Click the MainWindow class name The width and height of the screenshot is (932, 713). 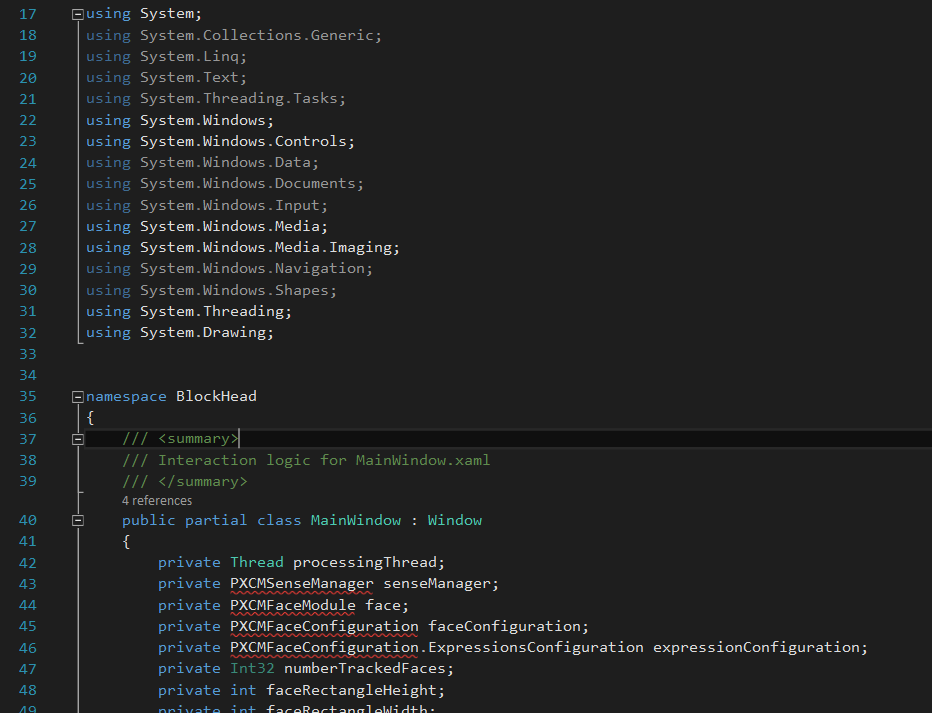tap(355, 520)
